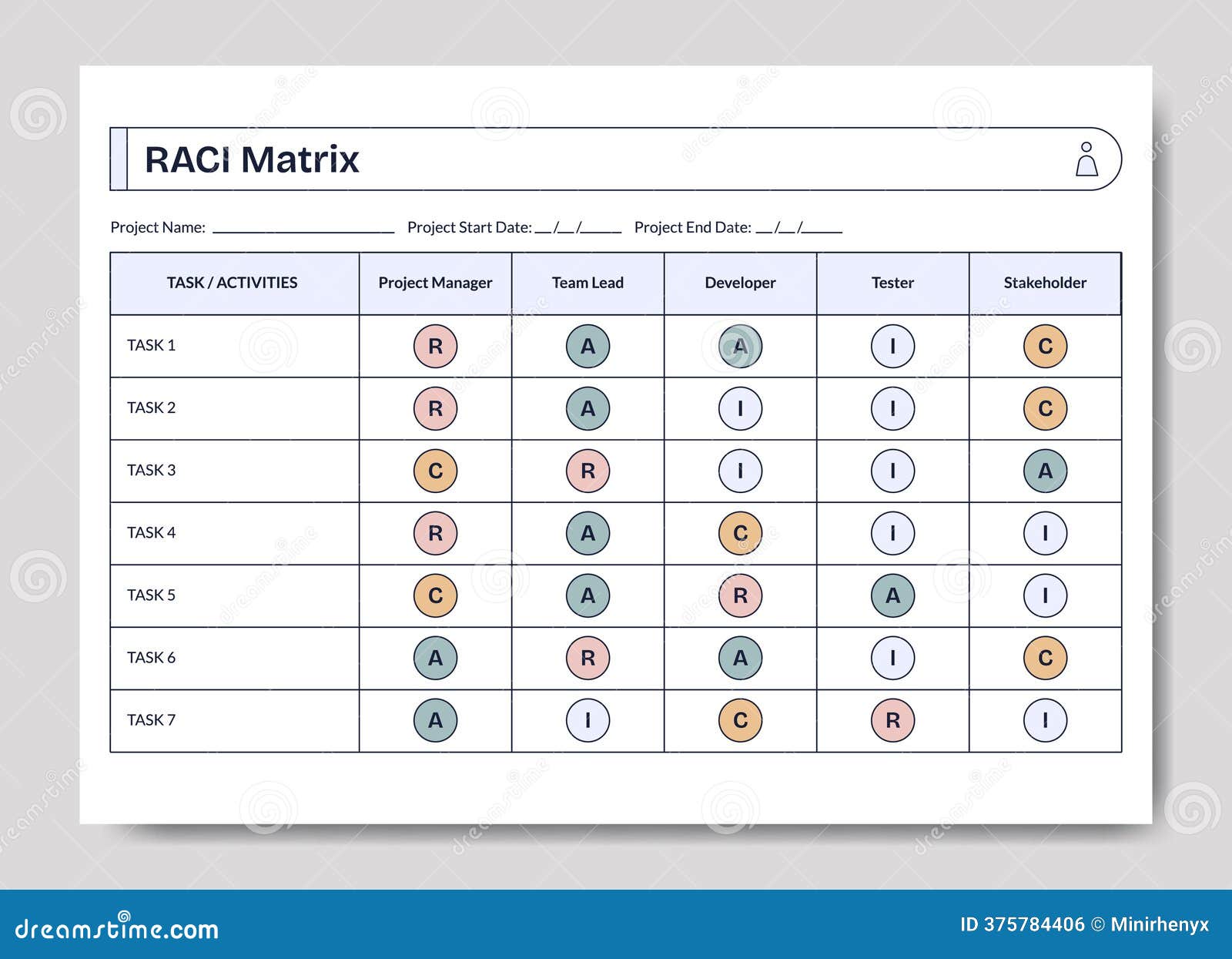Toggle the A badge for Task 6 Project Manager
Viewport: 1232px width, 959px height.
(x=435, y=658)
